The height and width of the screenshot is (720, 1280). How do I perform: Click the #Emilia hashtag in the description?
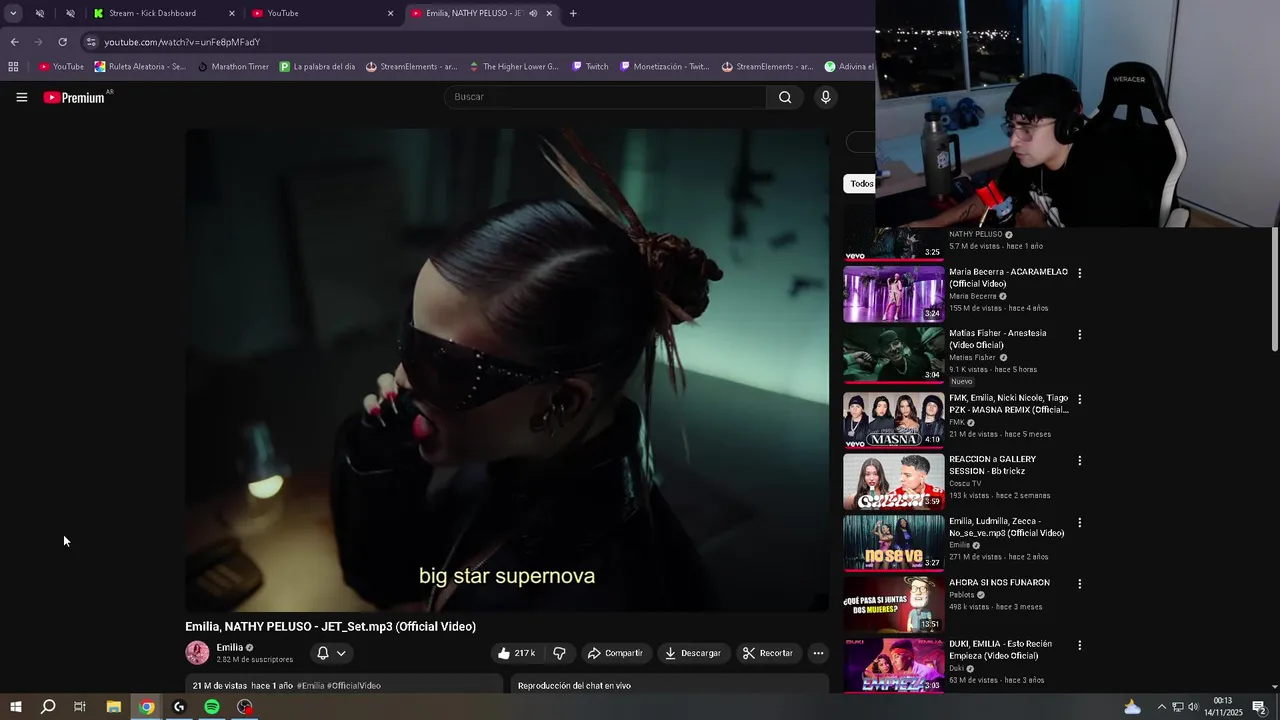tap(310, 686)
